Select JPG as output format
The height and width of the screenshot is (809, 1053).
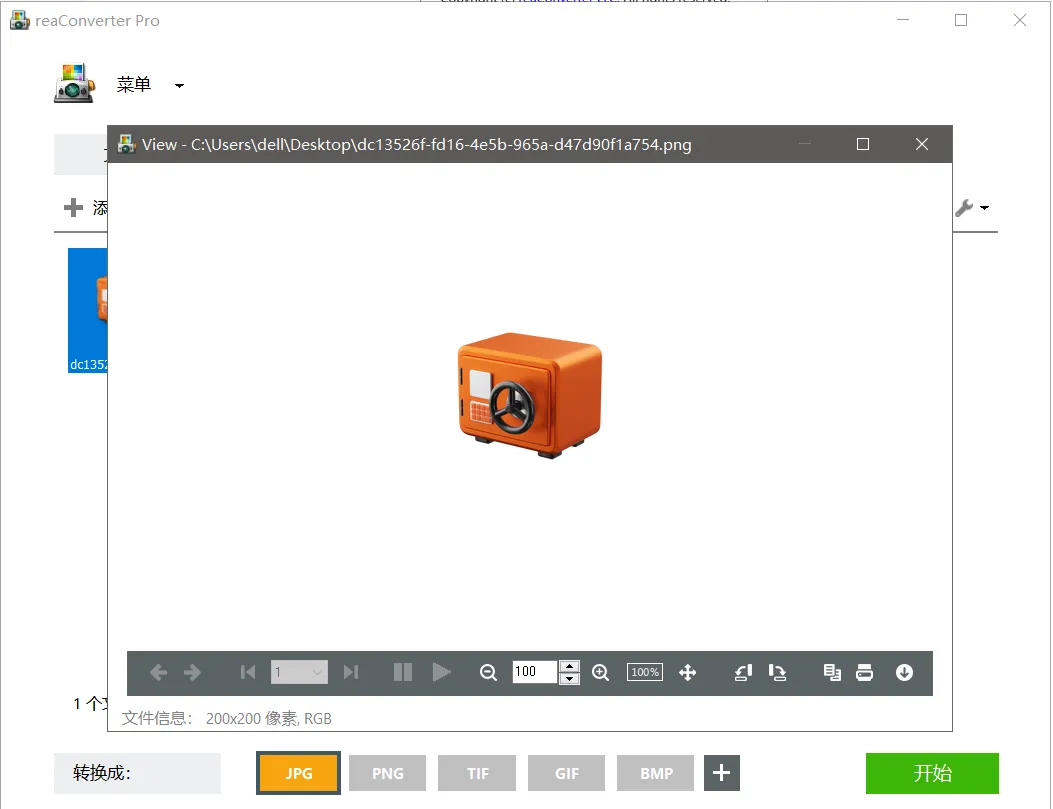point(299,773)
